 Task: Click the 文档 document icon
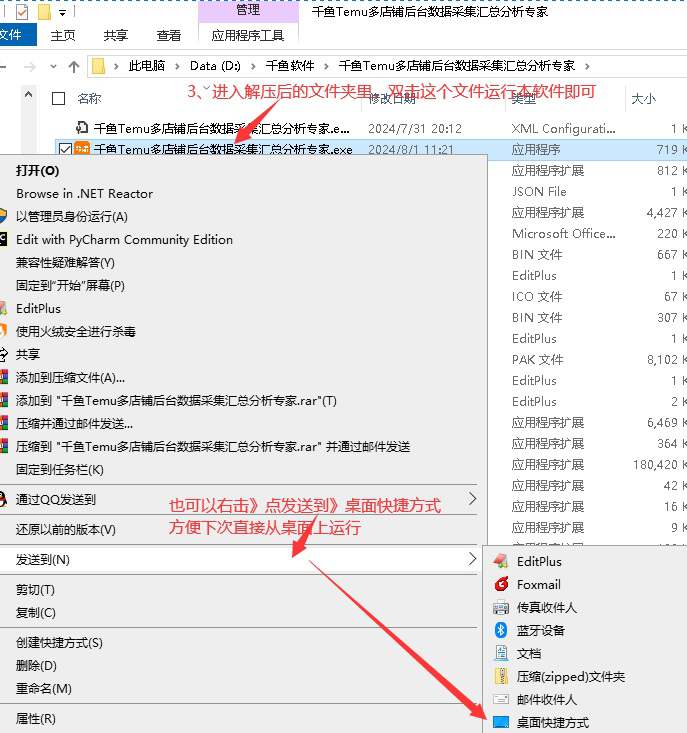(x=501, y=653)
